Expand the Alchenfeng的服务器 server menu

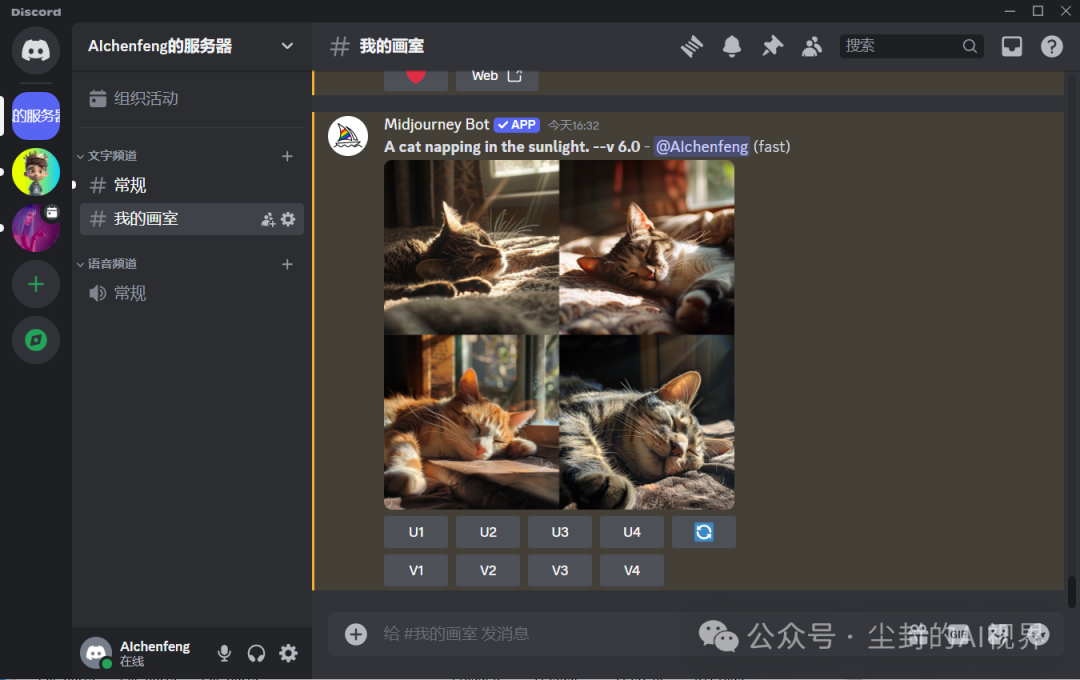[191, 46]
